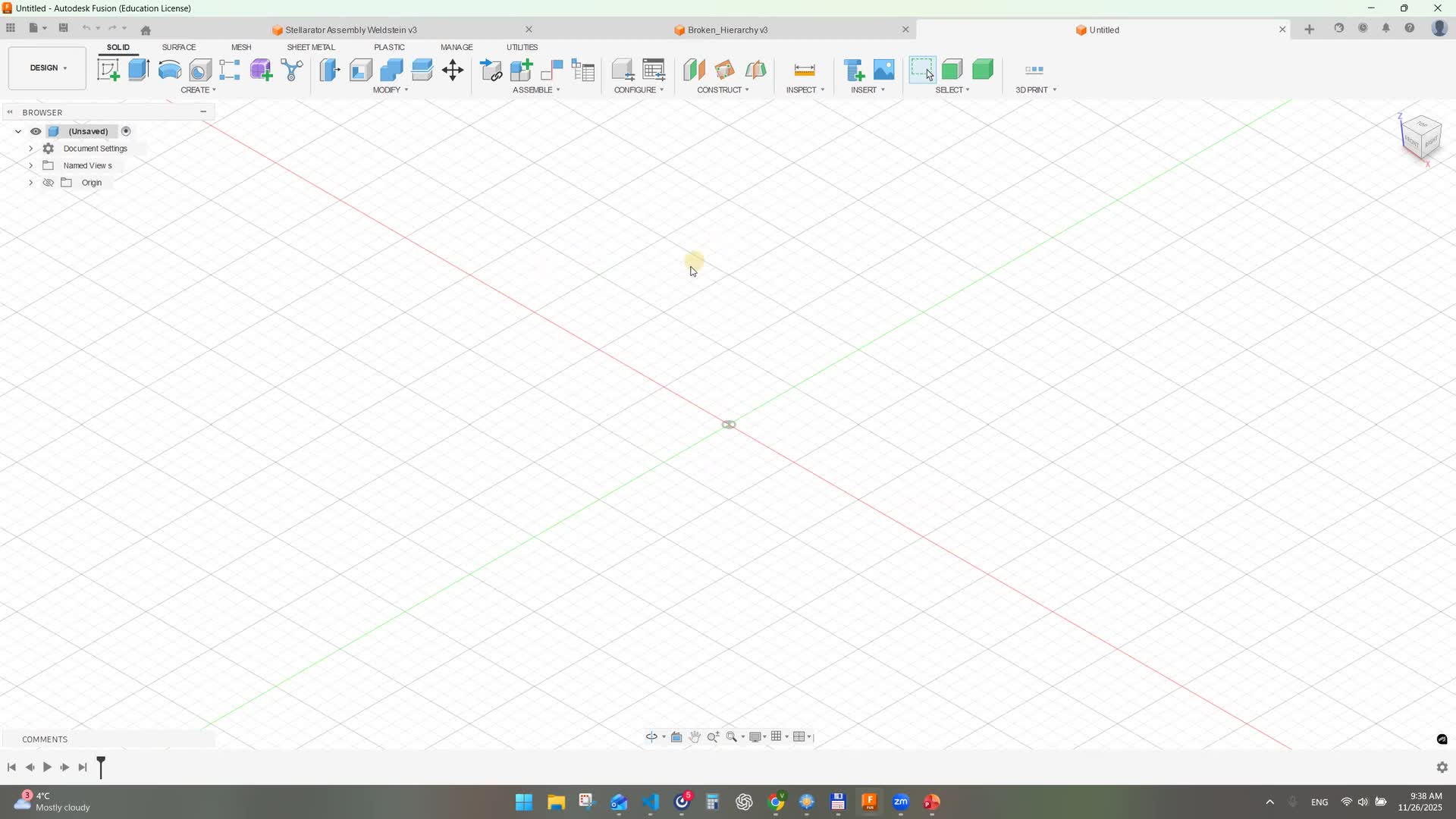
Task: Open the ASSEMBLE dropdown menu
Action: 536,89
